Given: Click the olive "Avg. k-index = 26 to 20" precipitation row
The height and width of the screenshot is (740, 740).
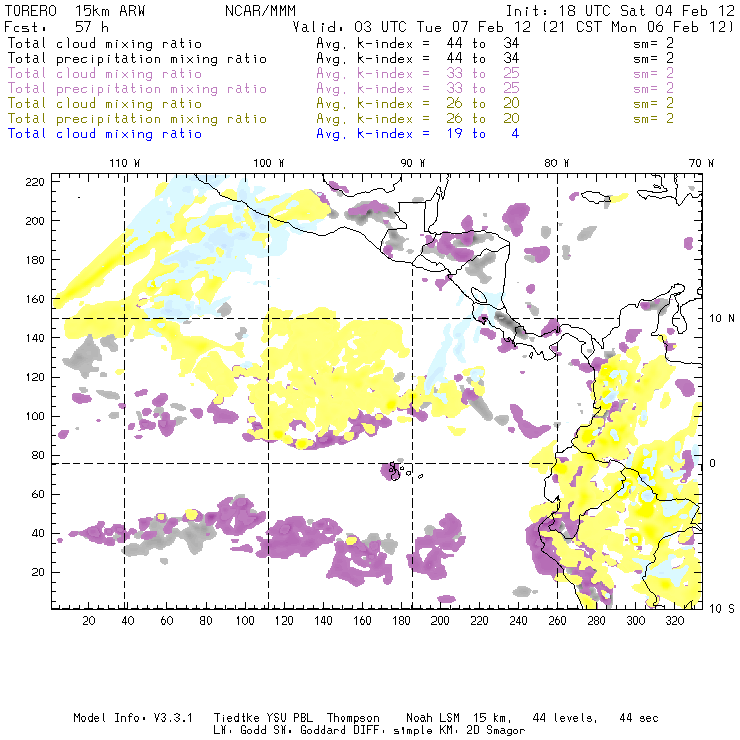Looking at the screenshot, I should (x=418, y=118).
